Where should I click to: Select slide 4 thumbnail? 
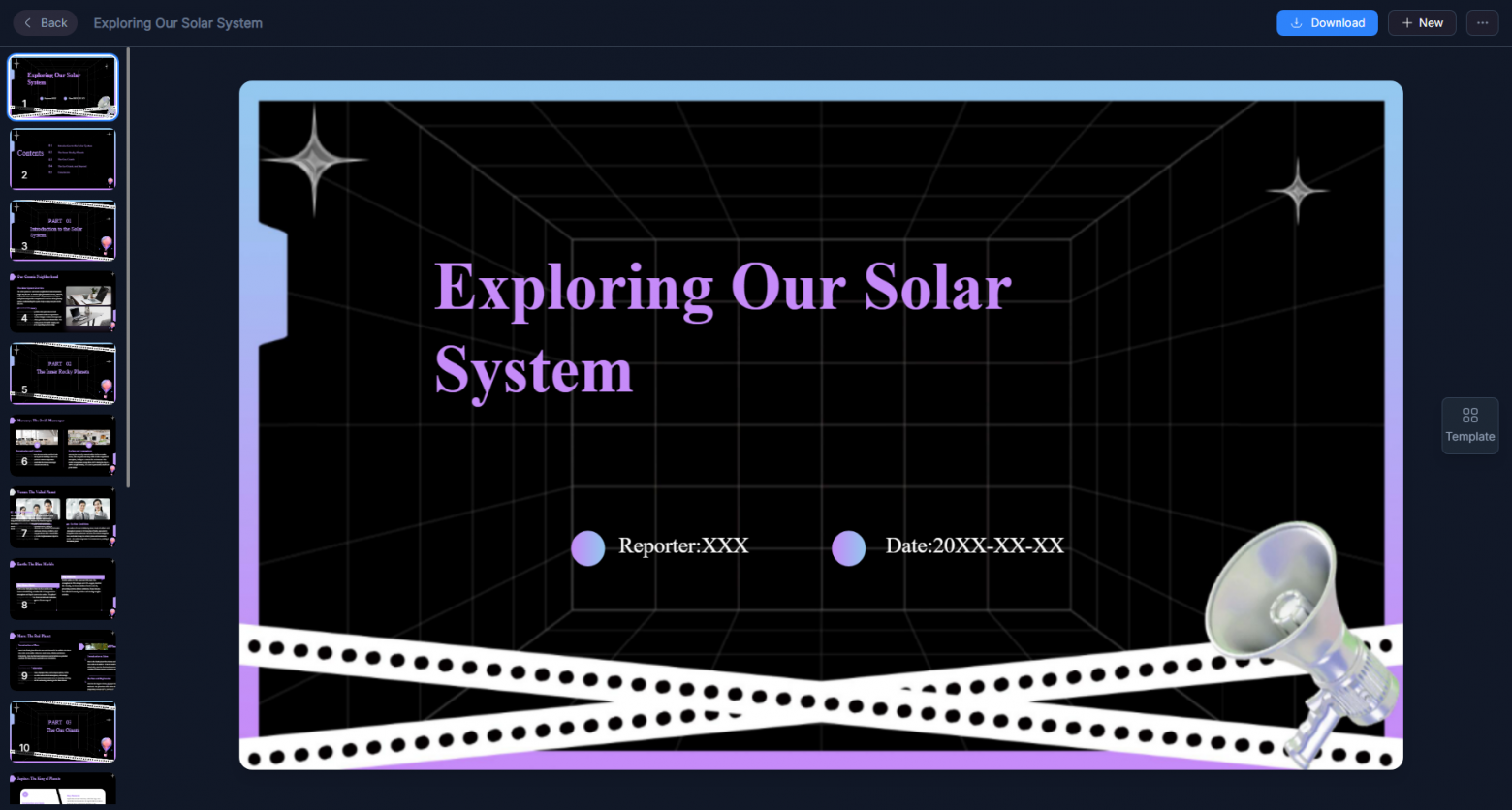coord(63,302)
